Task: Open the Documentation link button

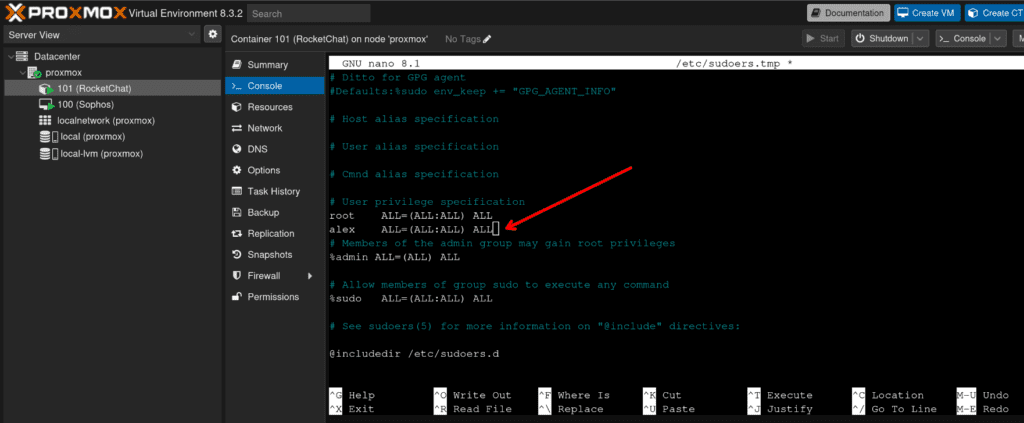Action: pyautogui.click(x=847, y=13)
